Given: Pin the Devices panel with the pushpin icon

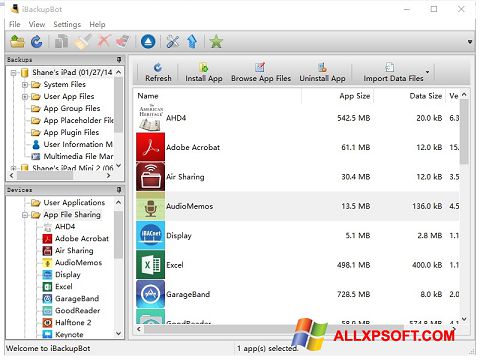Looking at the screenshot, I should [x=119, y=190].
